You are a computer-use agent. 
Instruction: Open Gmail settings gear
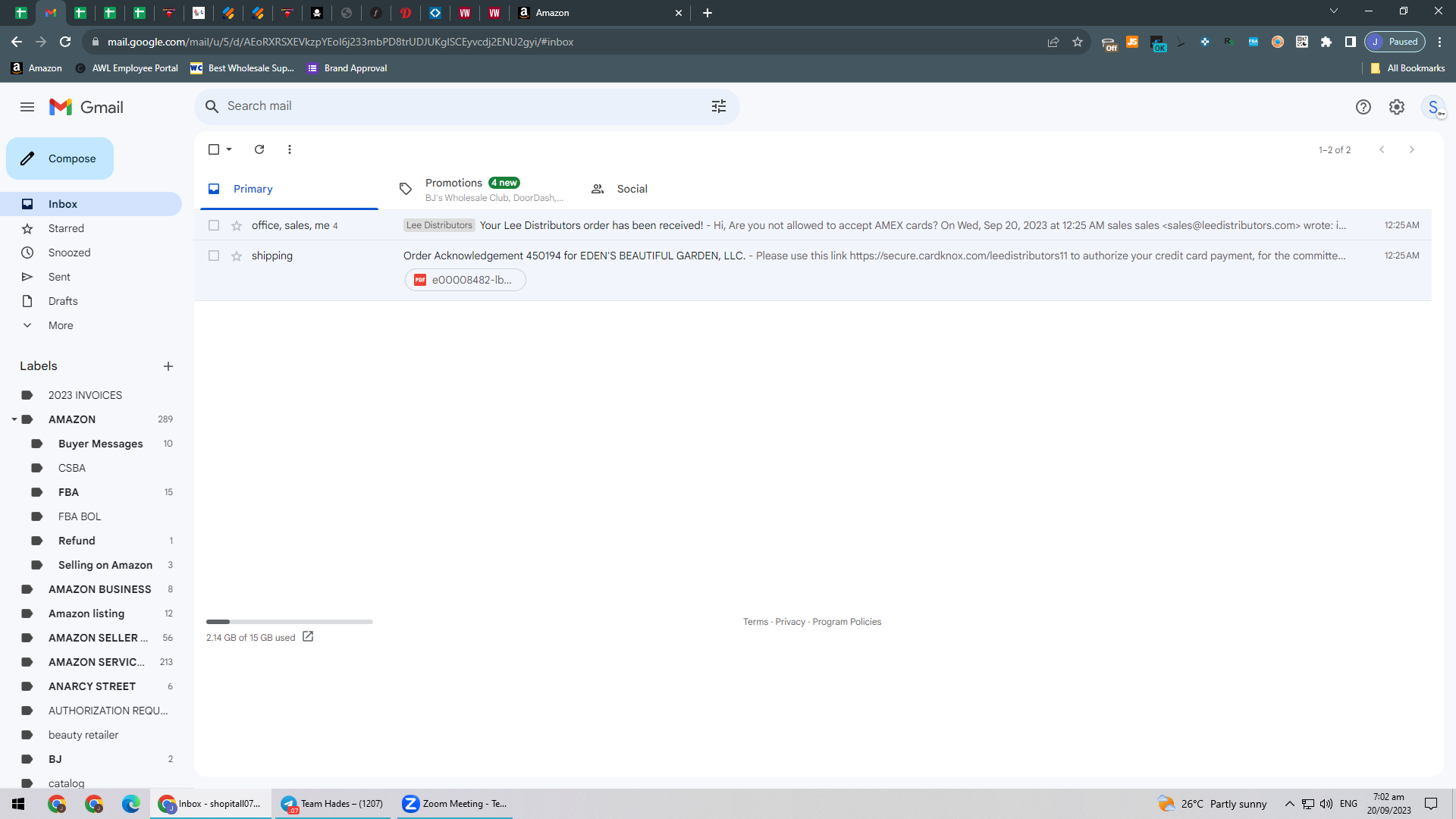(x=1397, y=107)
